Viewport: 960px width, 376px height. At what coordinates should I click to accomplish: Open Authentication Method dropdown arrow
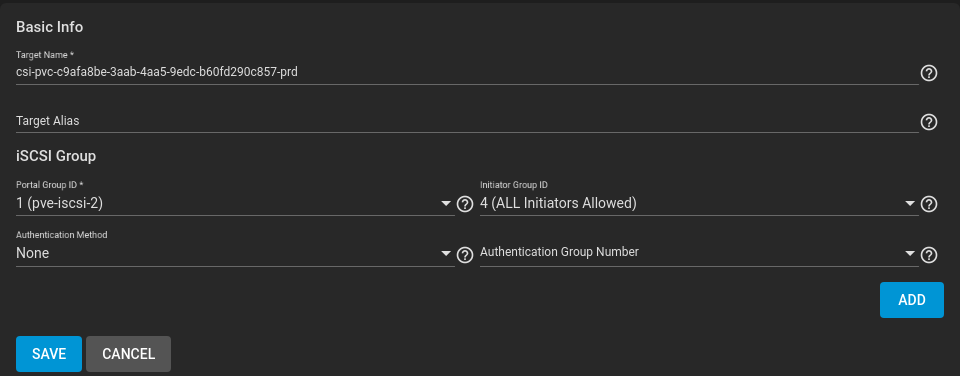tap(446, 254)
